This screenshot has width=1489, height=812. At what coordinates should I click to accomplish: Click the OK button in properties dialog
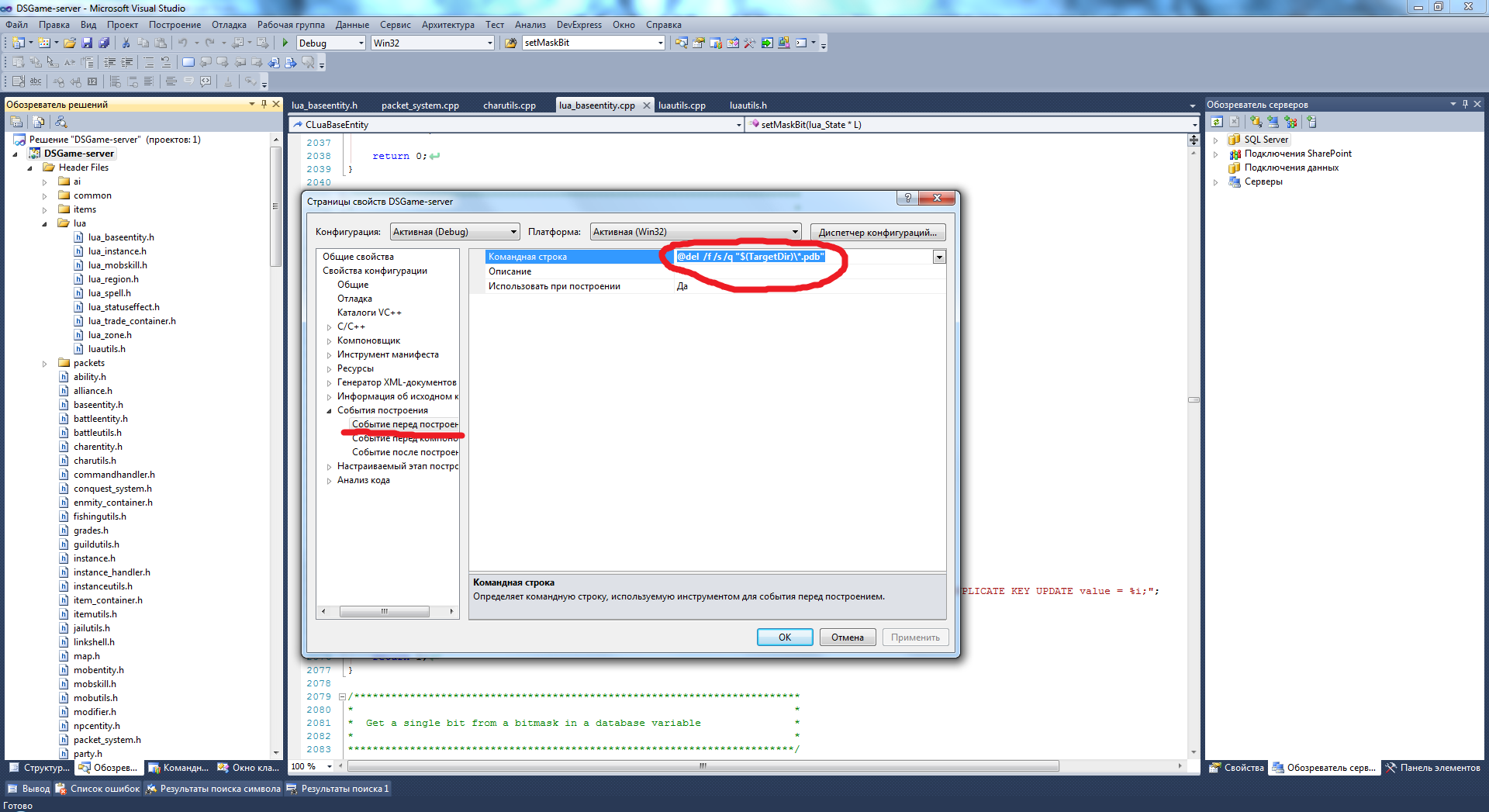click(784, 638)
